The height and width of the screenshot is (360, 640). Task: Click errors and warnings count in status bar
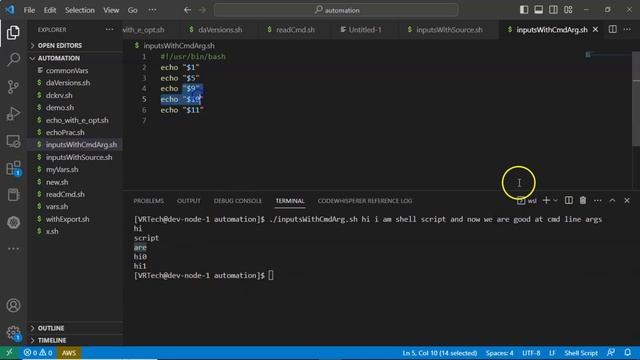(x=38, y=353)
